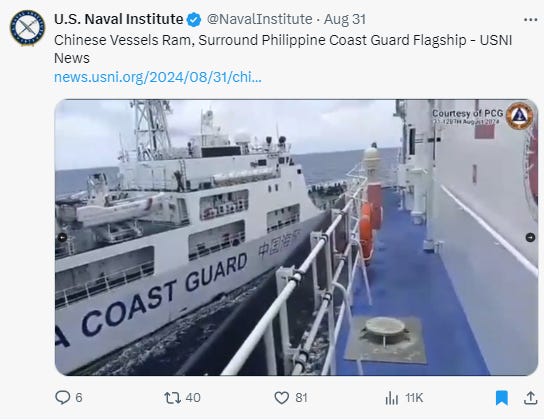The width and height of the screenshot is (544, 420).
Task: Click the PCG logo watermark in the image
Action: click(519, 116)
